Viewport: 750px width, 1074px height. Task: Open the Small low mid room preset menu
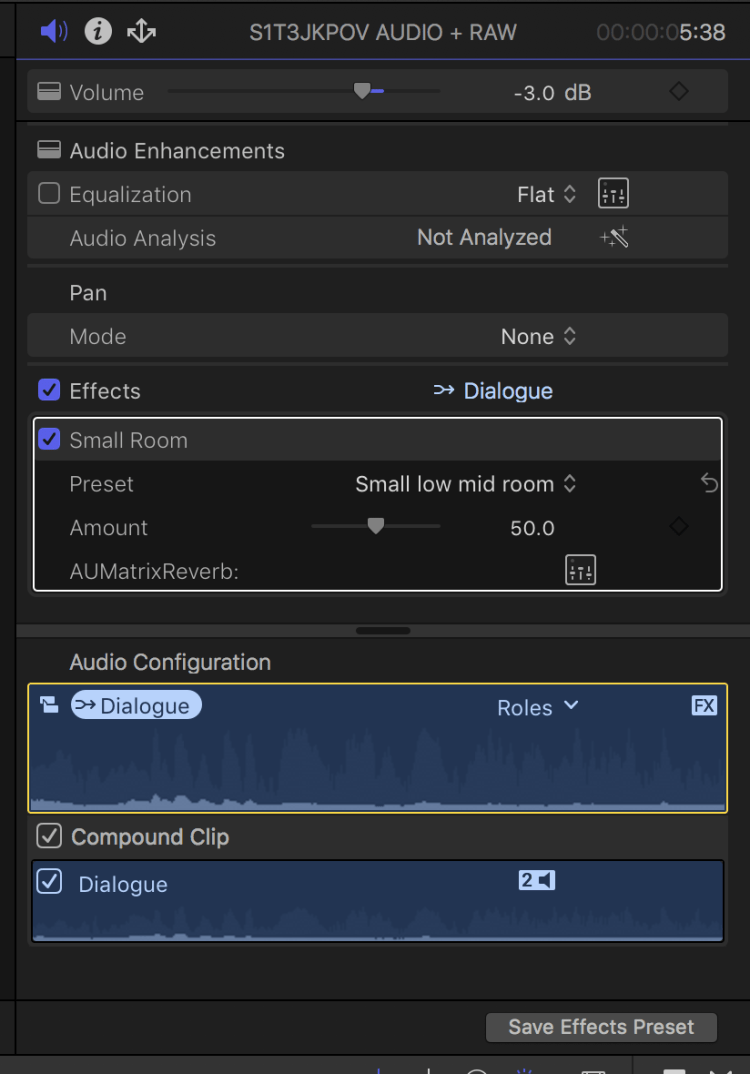466,484
